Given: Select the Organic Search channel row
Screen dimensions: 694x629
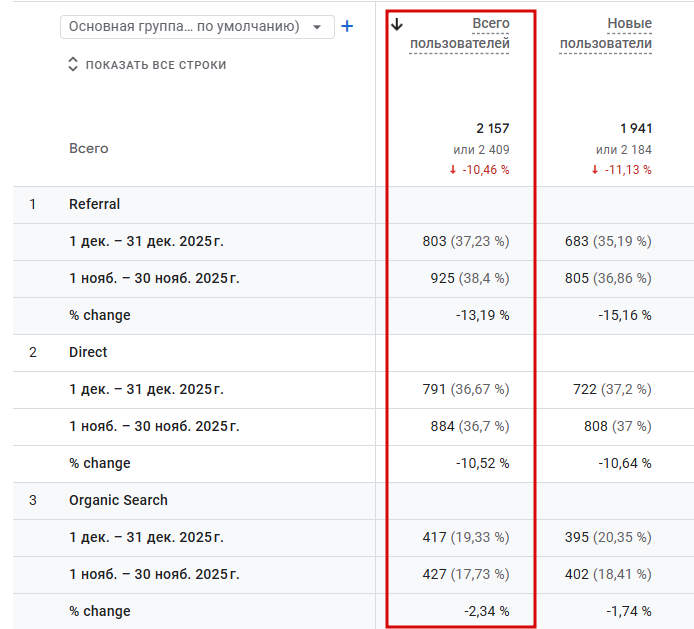Looking at the screenshot, I should 118,500.
